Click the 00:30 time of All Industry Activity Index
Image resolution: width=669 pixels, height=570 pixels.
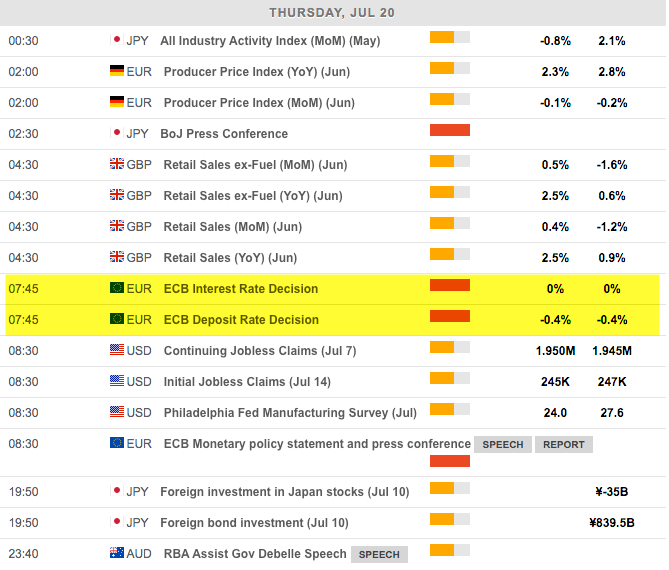tap(23, 41)
